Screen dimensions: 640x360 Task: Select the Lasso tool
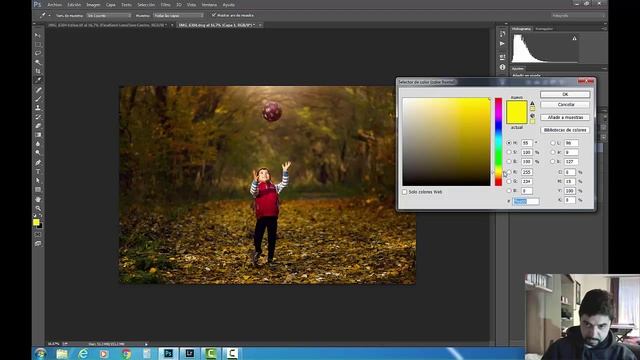coord(38,53)
